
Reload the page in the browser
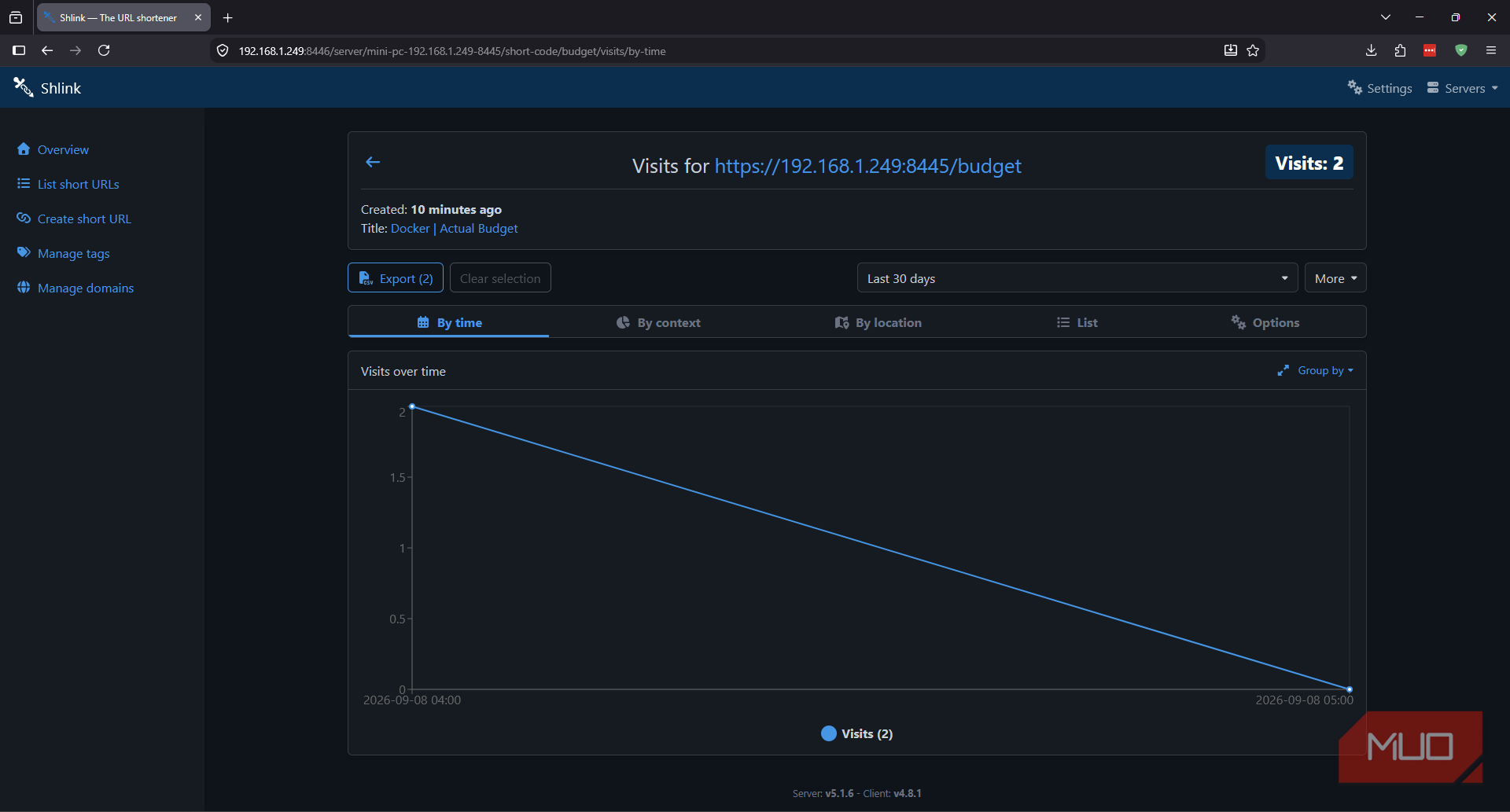[x=104, y=50]
